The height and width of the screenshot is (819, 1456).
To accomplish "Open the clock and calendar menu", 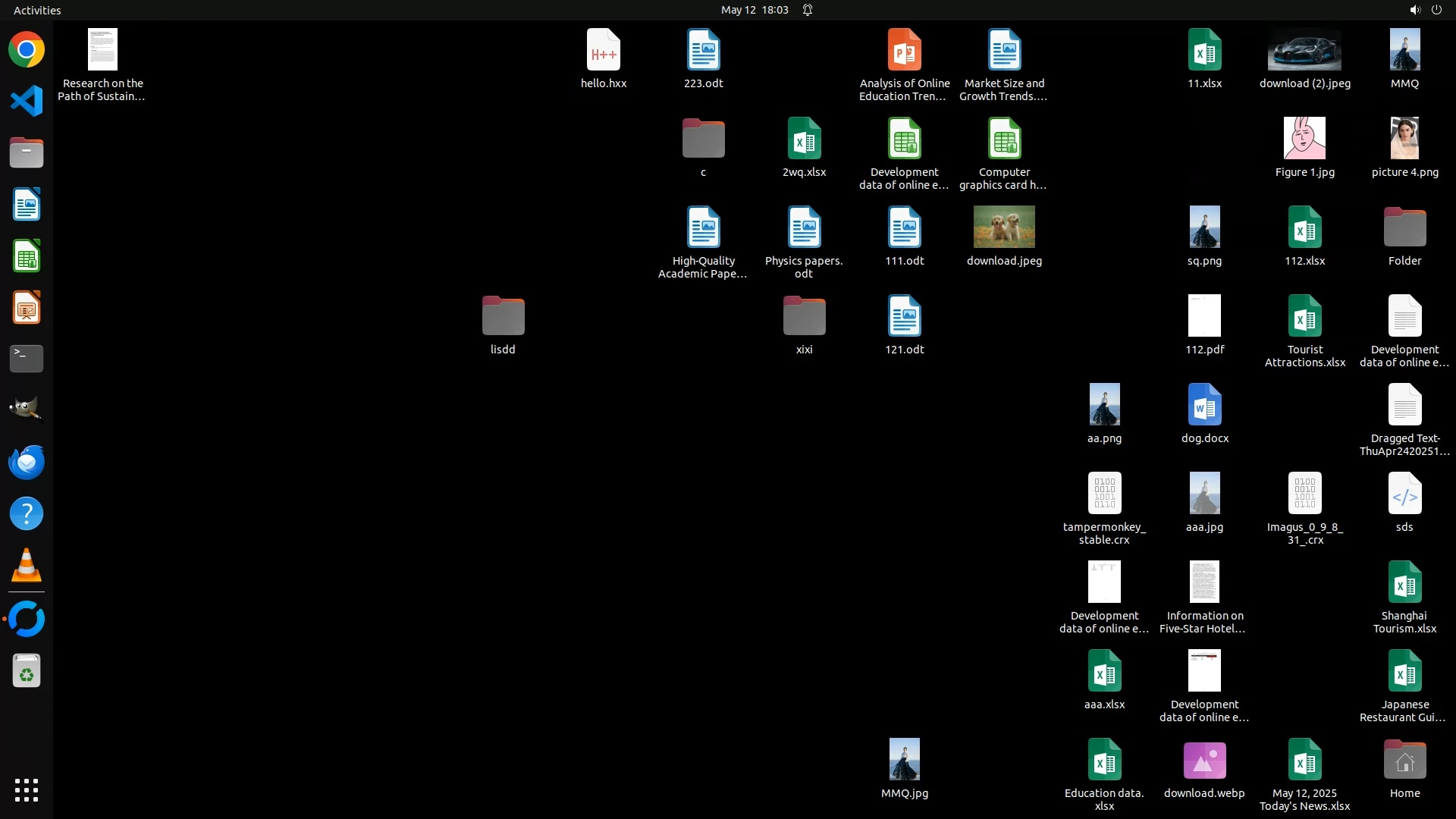I will 754,10.
